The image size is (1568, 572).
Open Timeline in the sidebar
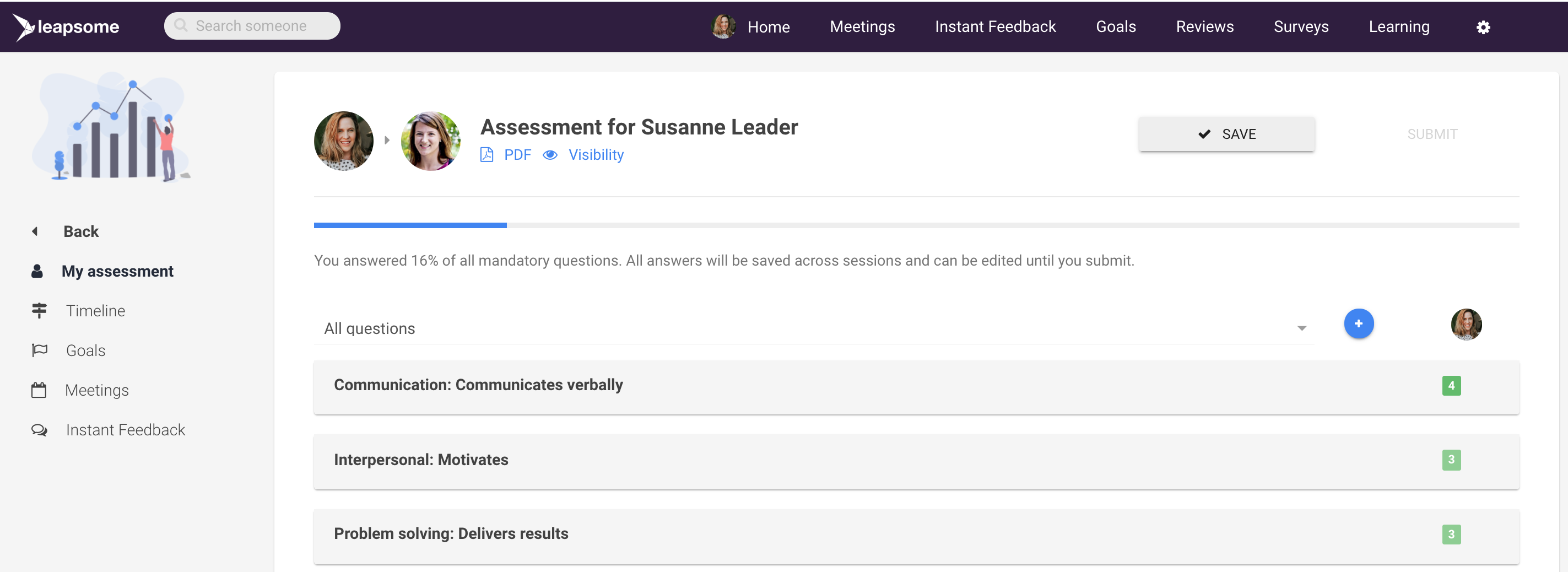[x=95, y=311]
